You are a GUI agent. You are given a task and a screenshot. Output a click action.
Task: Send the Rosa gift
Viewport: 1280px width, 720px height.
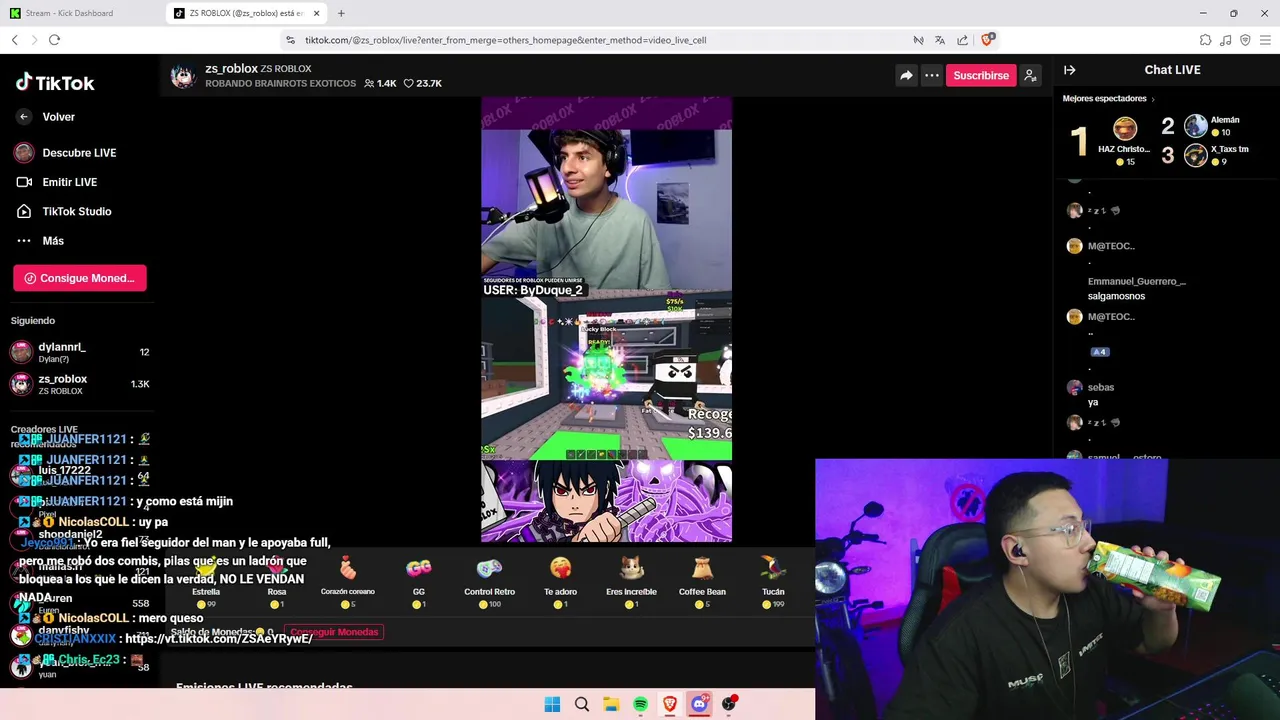[277, 580]
